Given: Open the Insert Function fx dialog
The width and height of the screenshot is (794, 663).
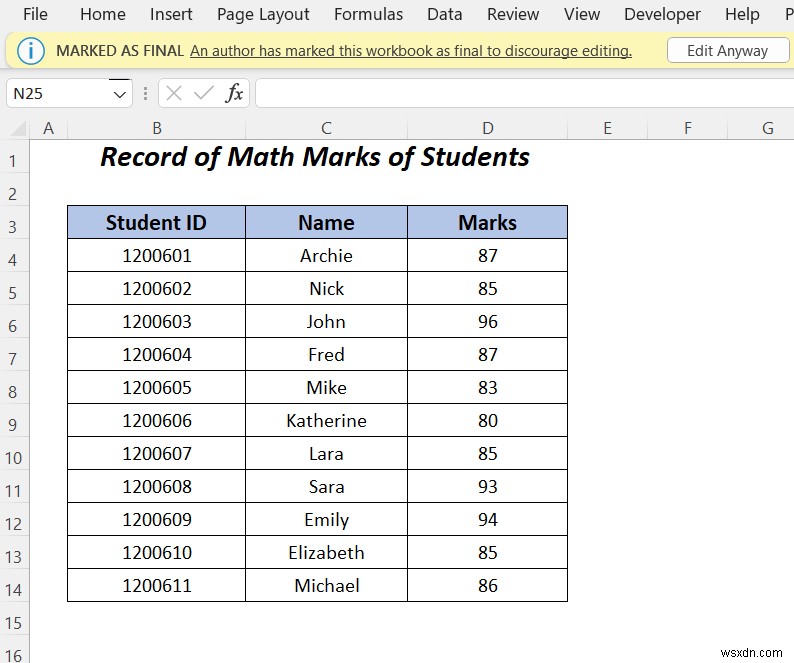Looking at the screenshot, I should 234,93.
